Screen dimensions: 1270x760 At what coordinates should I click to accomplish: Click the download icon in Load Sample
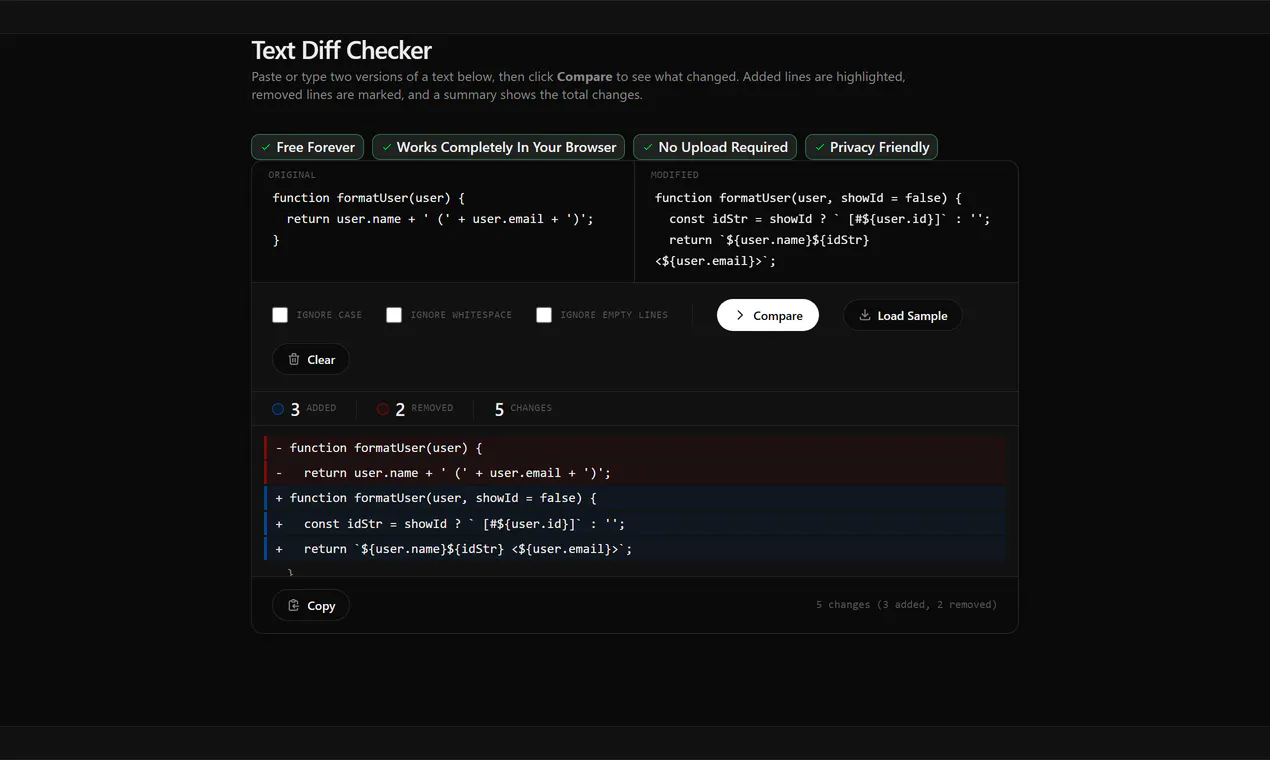tap(865, 315)
